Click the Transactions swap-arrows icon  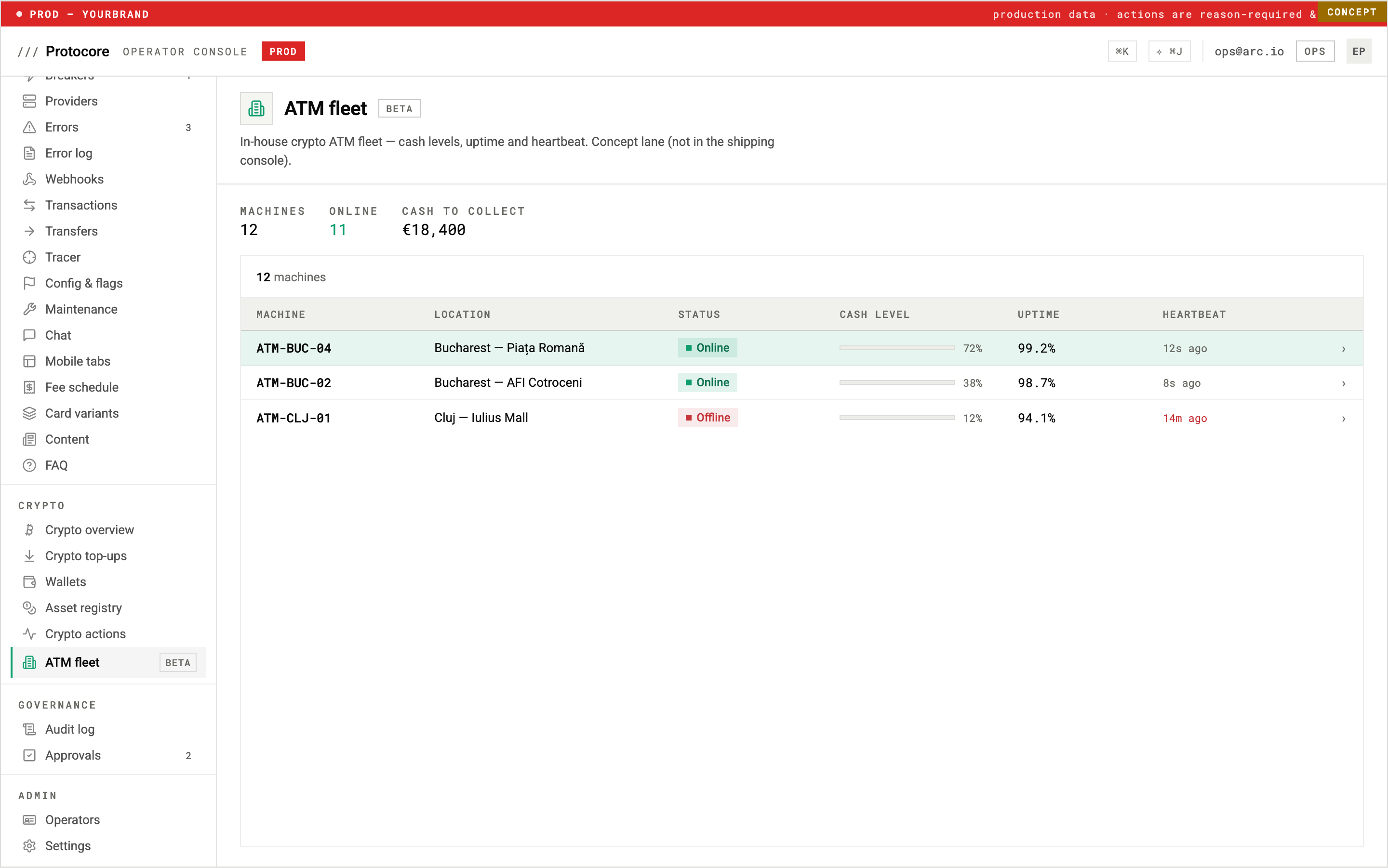tap(29, 205)
